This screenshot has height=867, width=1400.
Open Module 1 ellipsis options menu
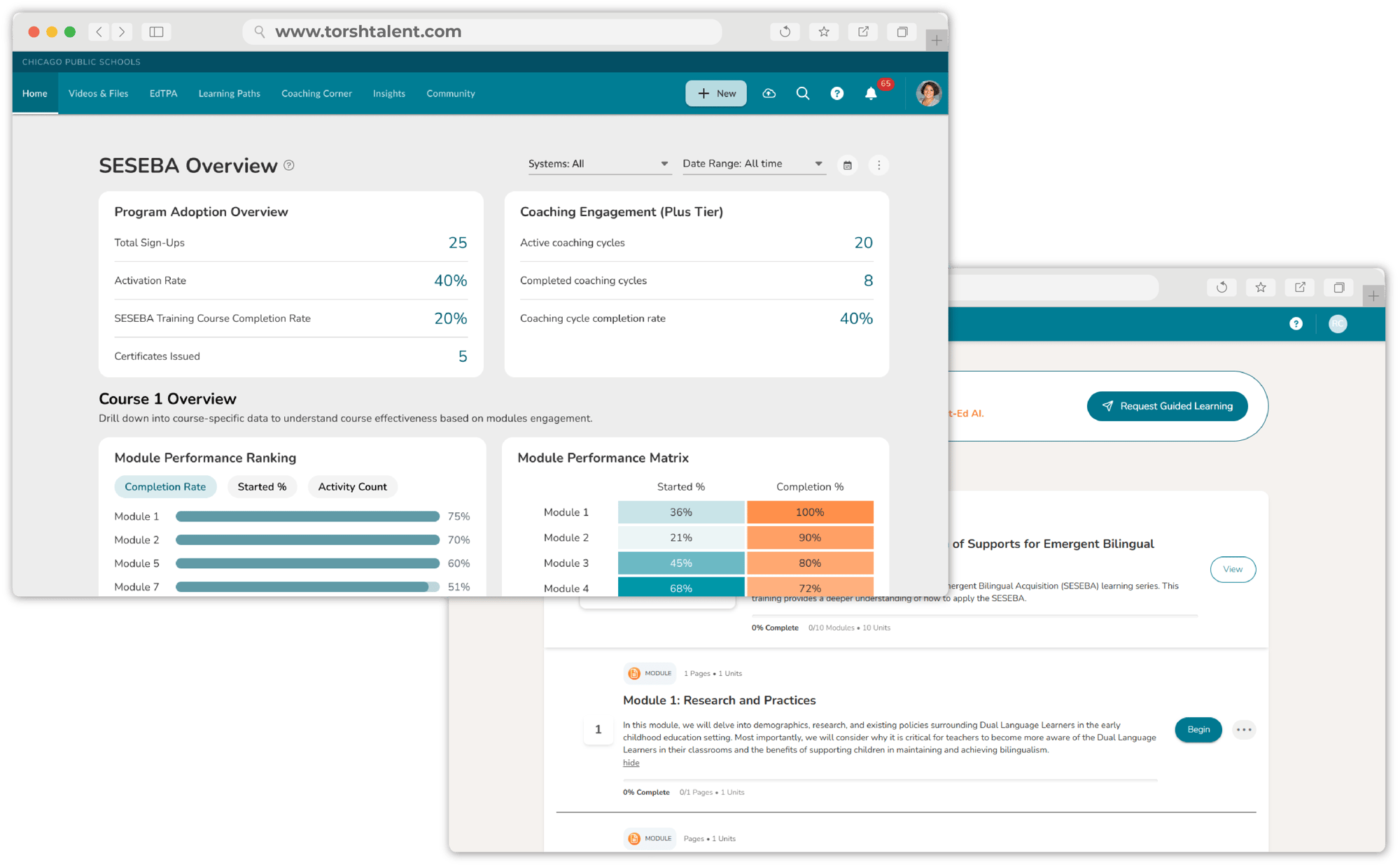[x=1243, y=729]
